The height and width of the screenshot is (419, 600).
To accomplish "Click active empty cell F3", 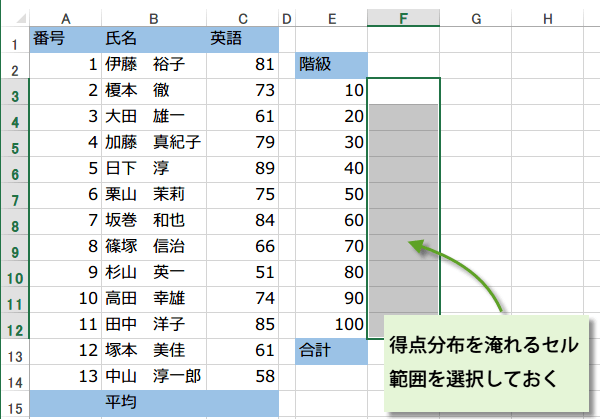I will click(403, 92).
